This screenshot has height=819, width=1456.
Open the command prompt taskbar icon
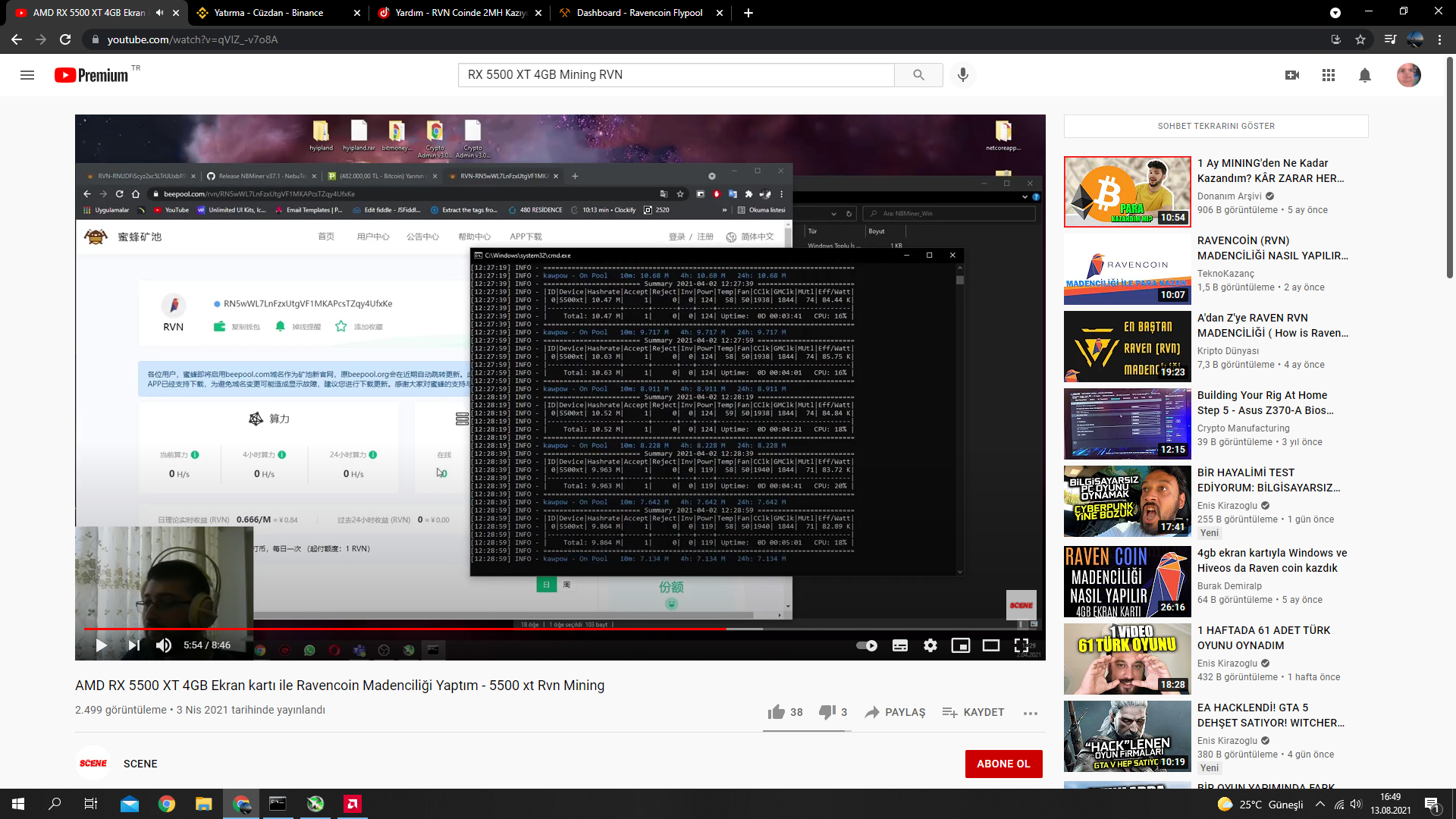(278, 804)
